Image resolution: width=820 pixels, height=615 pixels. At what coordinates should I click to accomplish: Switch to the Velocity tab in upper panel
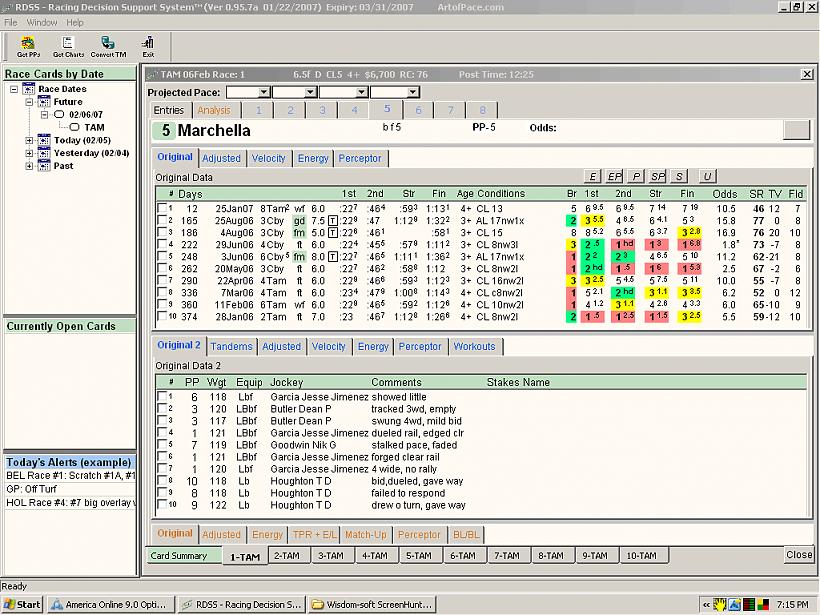point(268,158)
